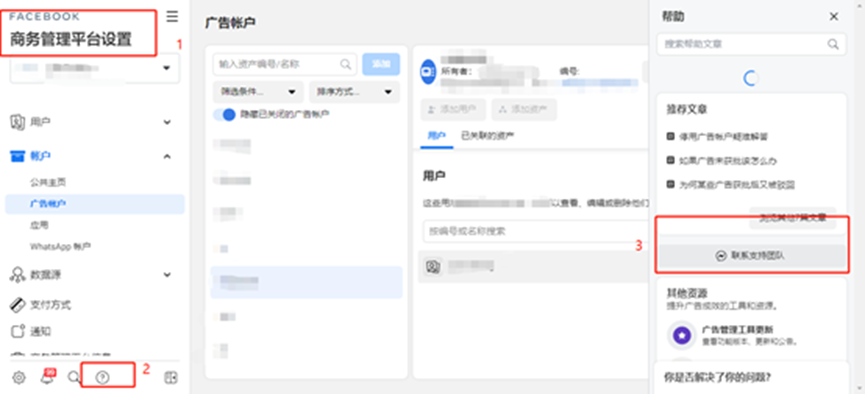Select 公共主页 in sidebar
The height and width of the screenshot is (394, 865).
click(x=49, y=182)
